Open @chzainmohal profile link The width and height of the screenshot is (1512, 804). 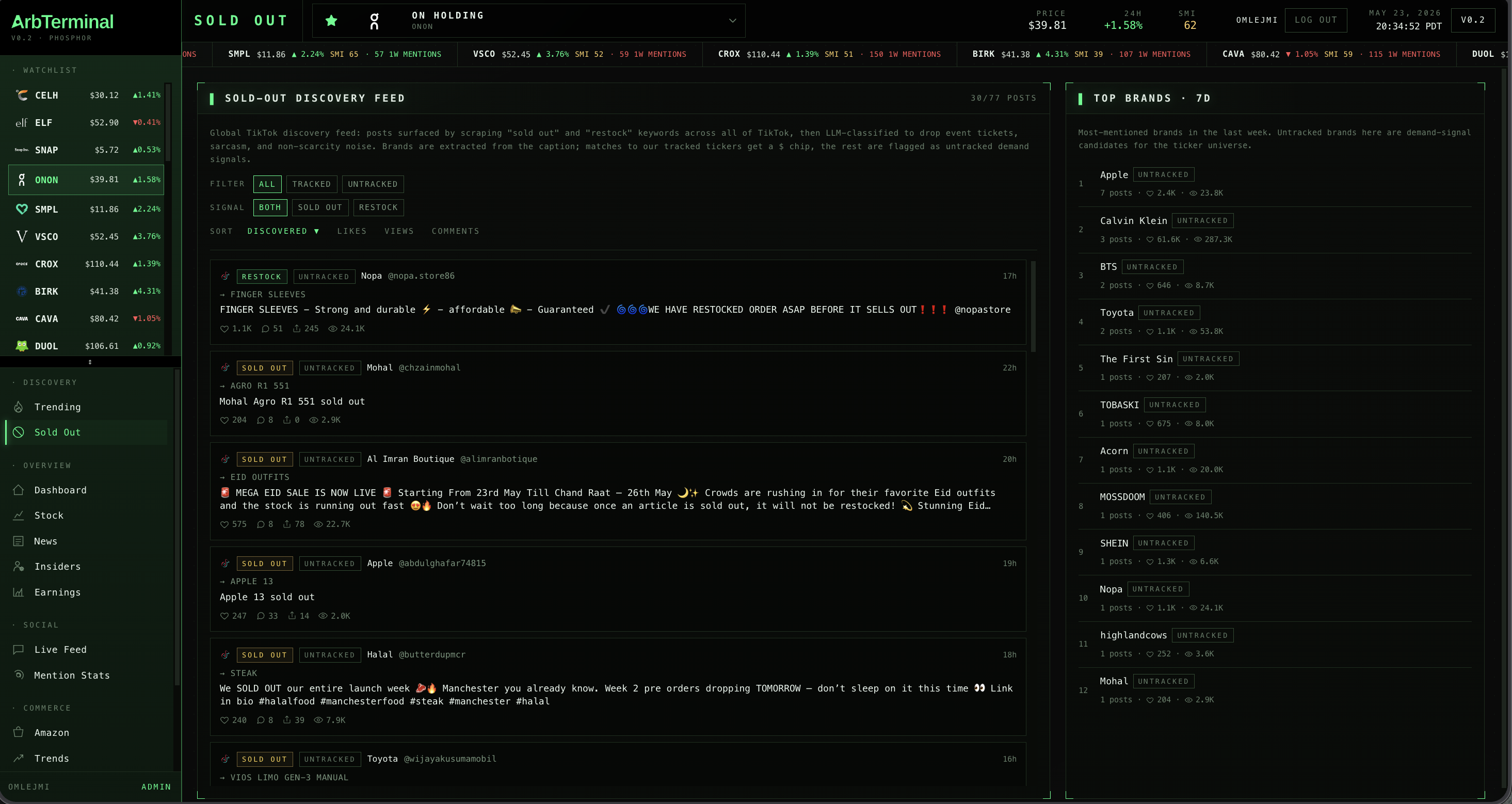[430, 367]
